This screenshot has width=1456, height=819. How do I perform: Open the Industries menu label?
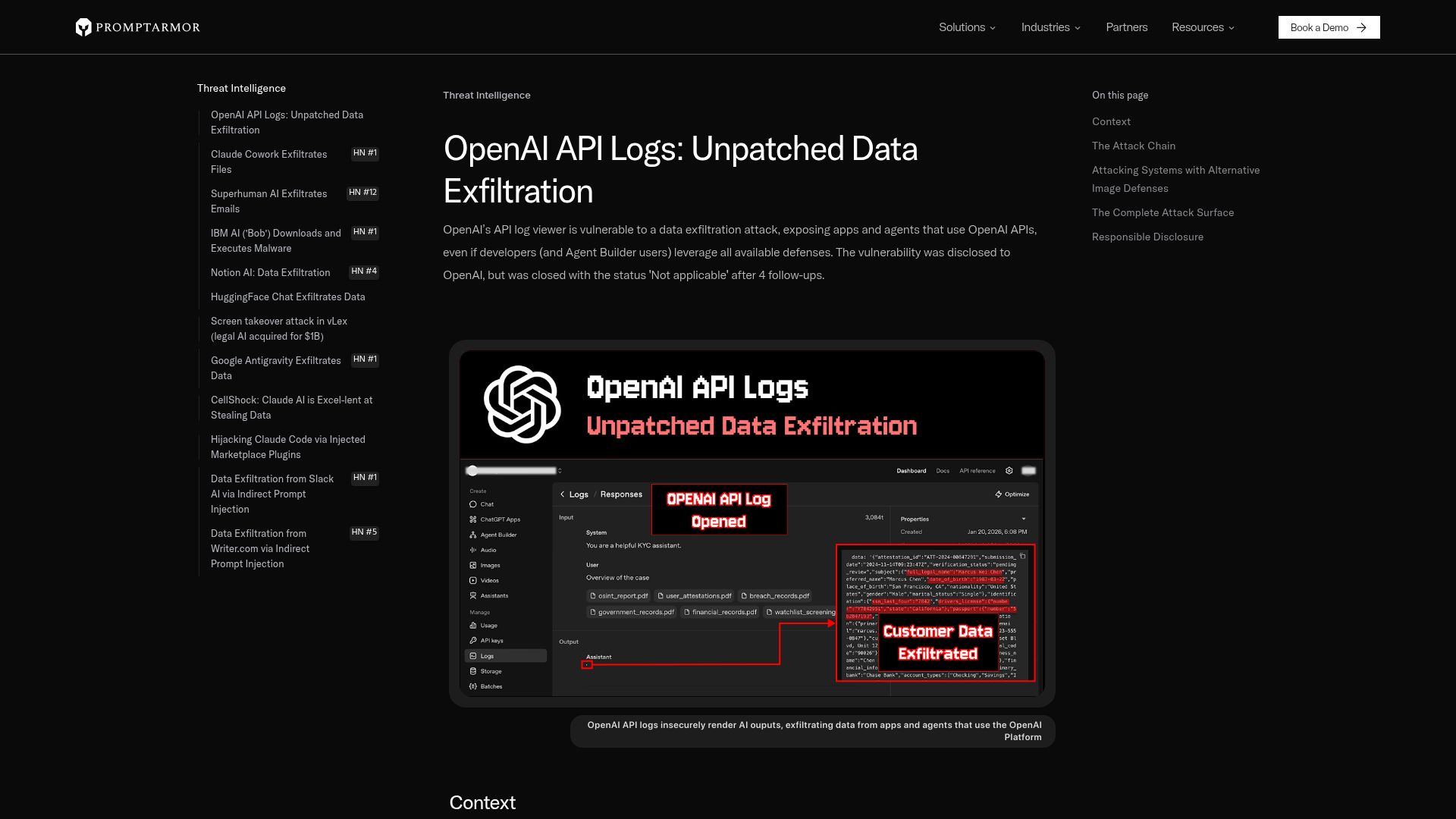1045,27
